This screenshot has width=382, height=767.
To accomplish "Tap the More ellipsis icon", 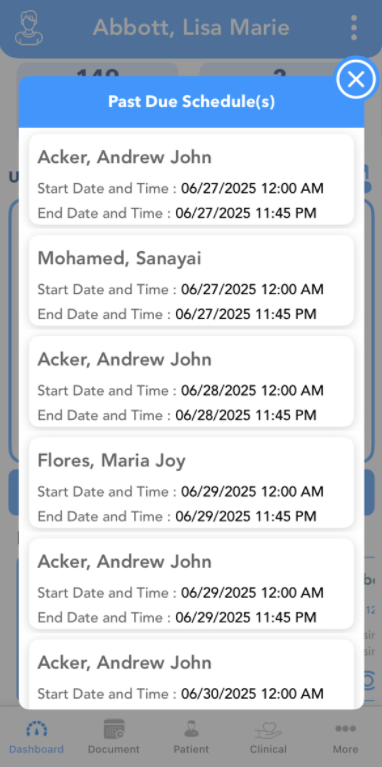I will [345, 729].
